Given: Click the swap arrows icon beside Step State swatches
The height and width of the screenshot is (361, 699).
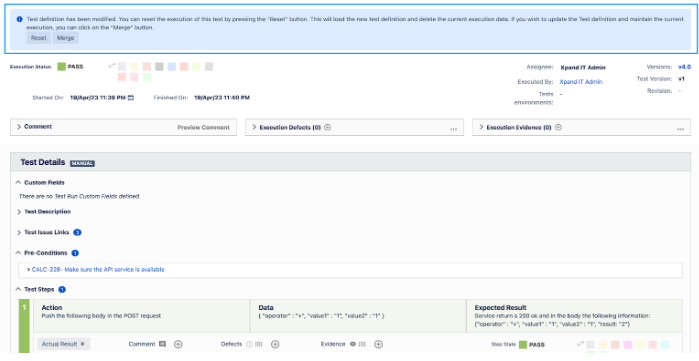Looking at the screenshot, I should pos(580,344).
